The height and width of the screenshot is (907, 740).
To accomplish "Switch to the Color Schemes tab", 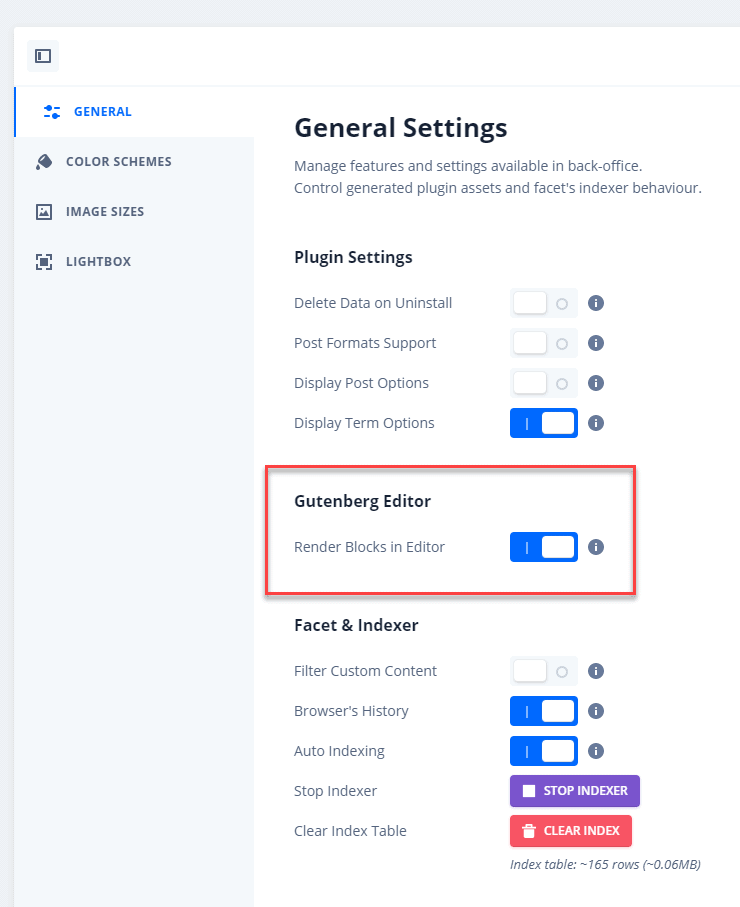I will click(x=119, y=161).
